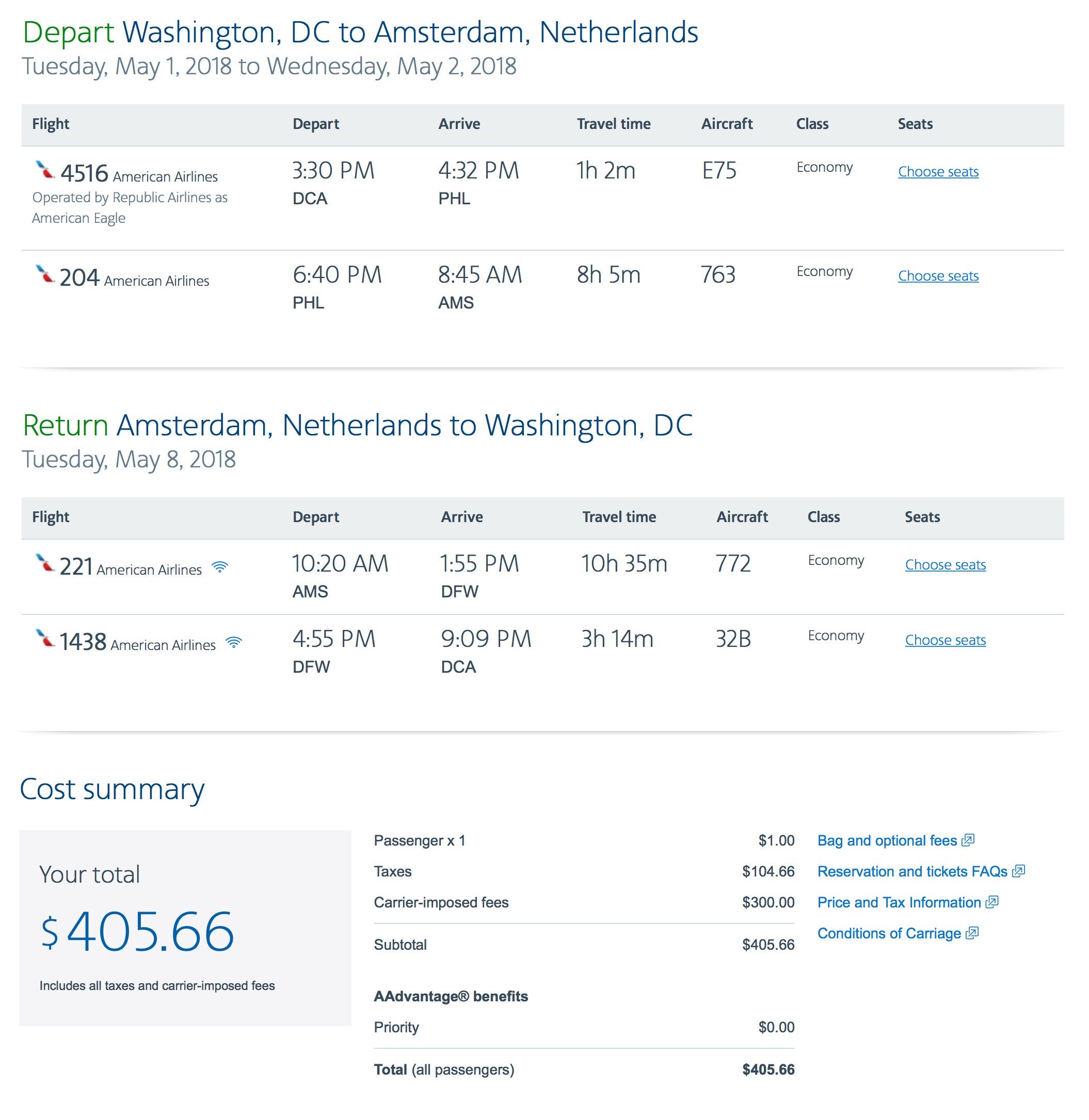The image size is (1089, 1120).
Task: Click the Wi-Fi icon for flight 221
Action: 220,567
